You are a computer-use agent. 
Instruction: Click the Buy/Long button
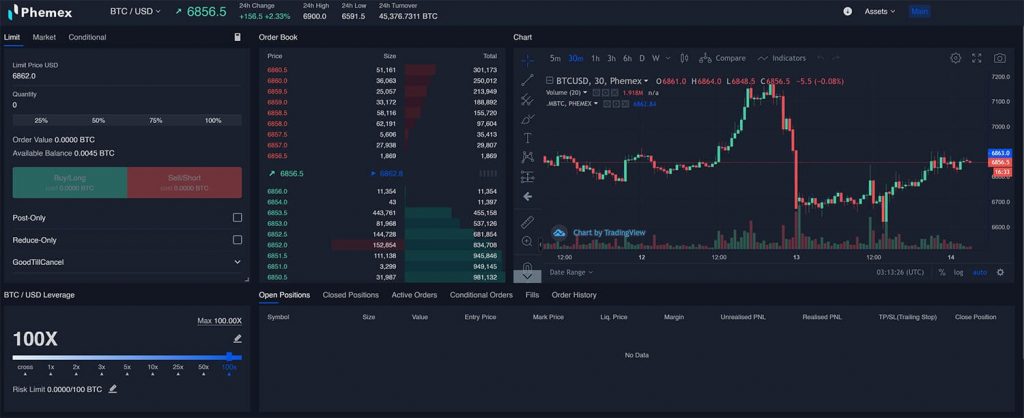(x=70, y=182)
